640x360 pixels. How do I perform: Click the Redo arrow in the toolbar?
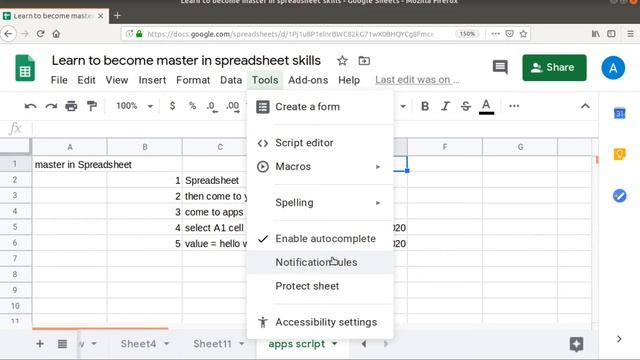point(51,107)
